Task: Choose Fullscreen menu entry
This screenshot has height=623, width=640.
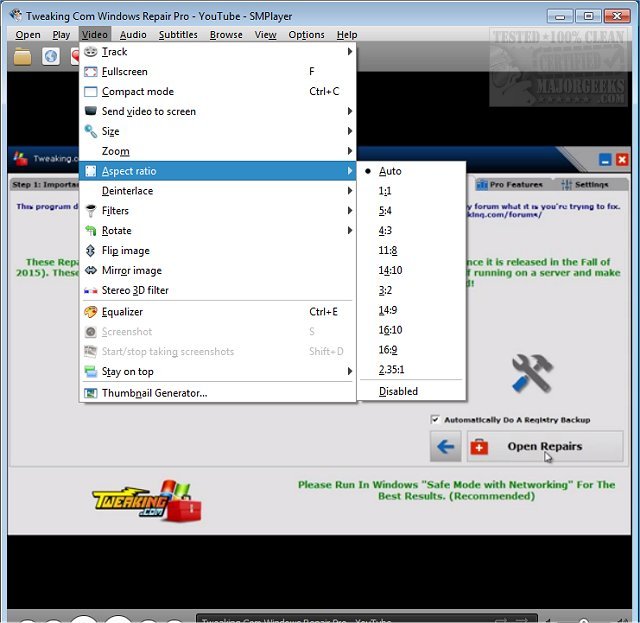Action: pyautogui.click(x=218, y=71)
